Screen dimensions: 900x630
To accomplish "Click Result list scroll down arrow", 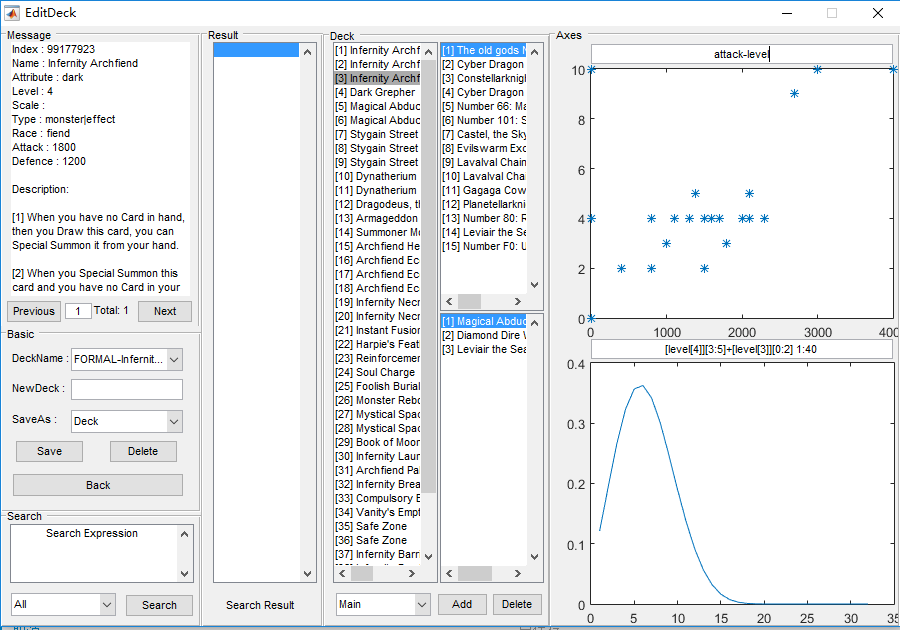I will click(x=308, y=574).
